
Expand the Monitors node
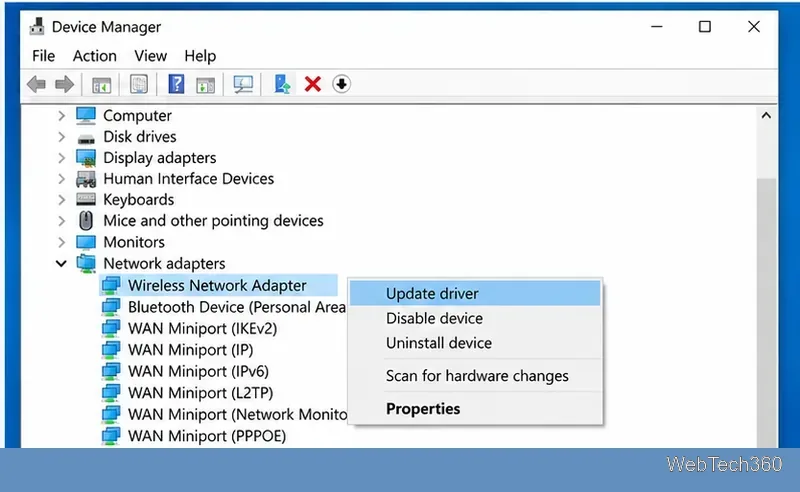click(x=62, y=242)
